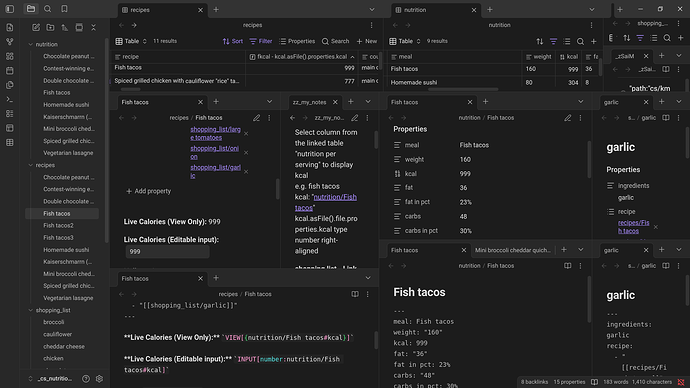Sort by fkcal column header
The height and width of the screenshot is (388, 690).
(302, 57)
